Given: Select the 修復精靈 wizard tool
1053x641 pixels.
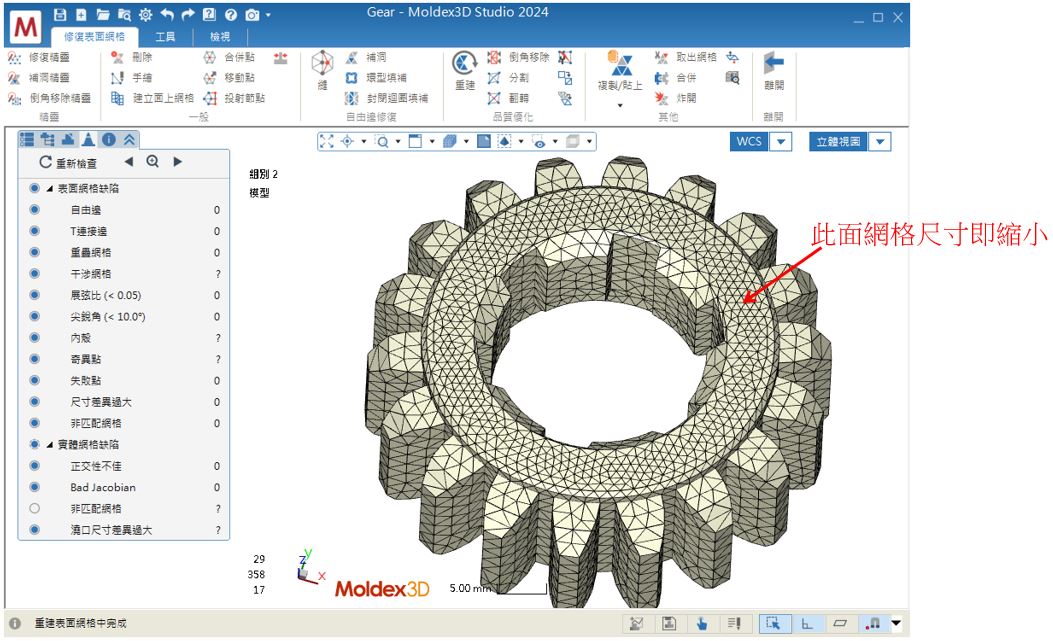Looking at the screenshot, I should (39, 57).
